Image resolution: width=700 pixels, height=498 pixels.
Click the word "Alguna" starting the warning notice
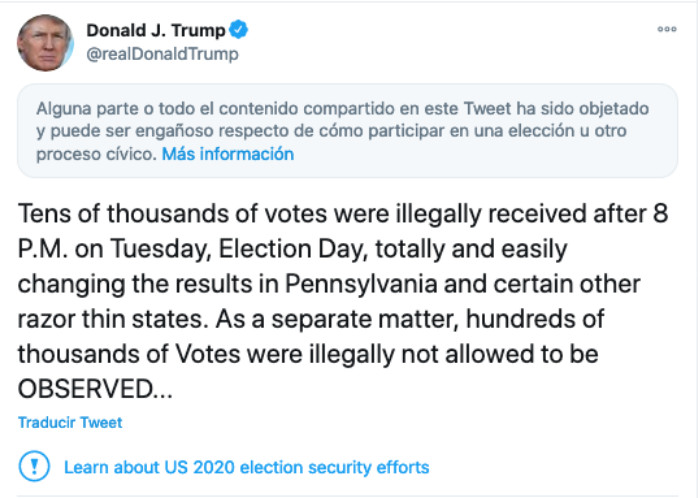pos(61,107)
